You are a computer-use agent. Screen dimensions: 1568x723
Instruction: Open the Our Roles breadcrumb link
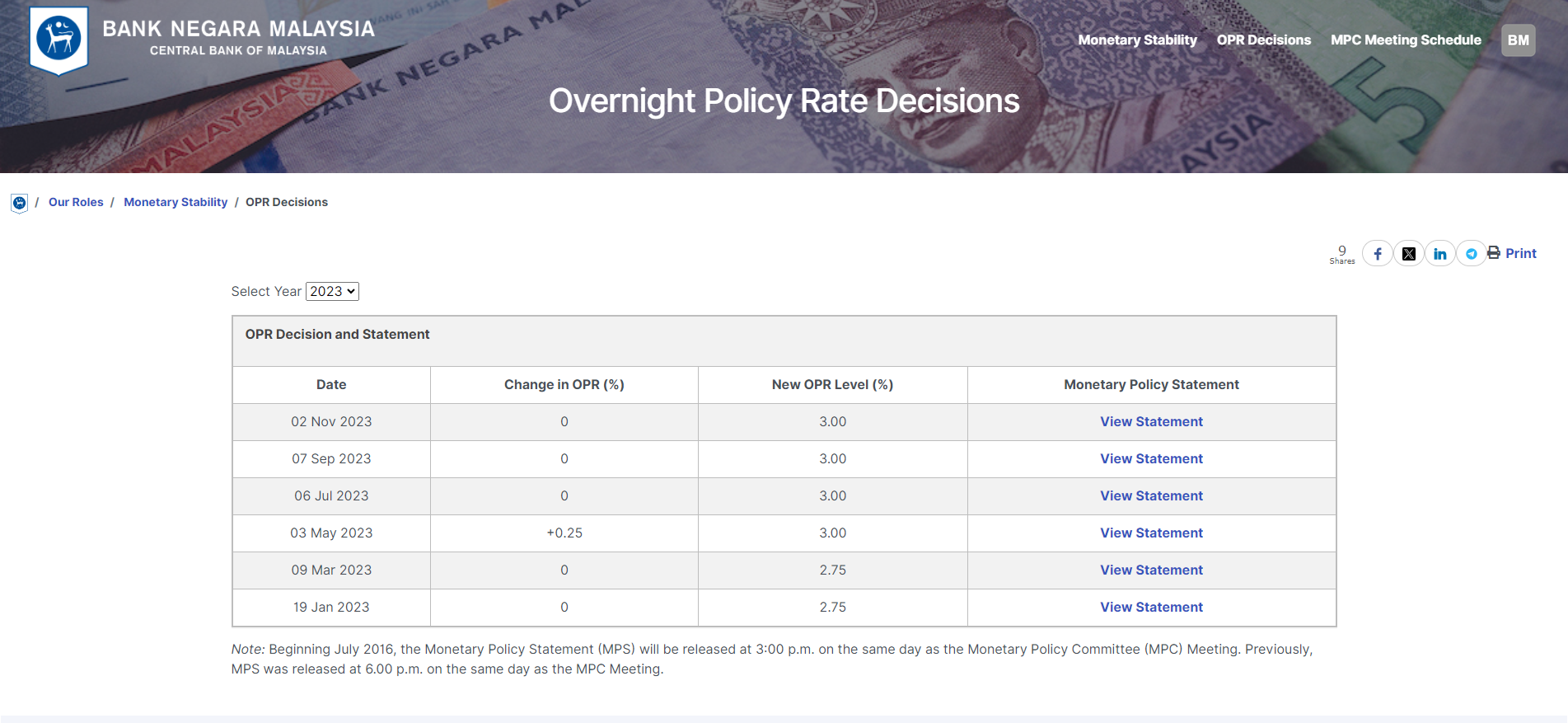pyautogui.click(x=76, y=203)
